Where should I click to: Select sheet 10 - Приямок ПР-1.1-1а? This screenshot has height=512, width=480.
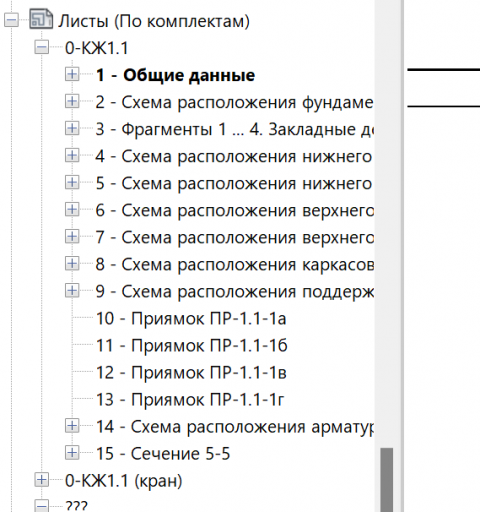coord(191,319)
